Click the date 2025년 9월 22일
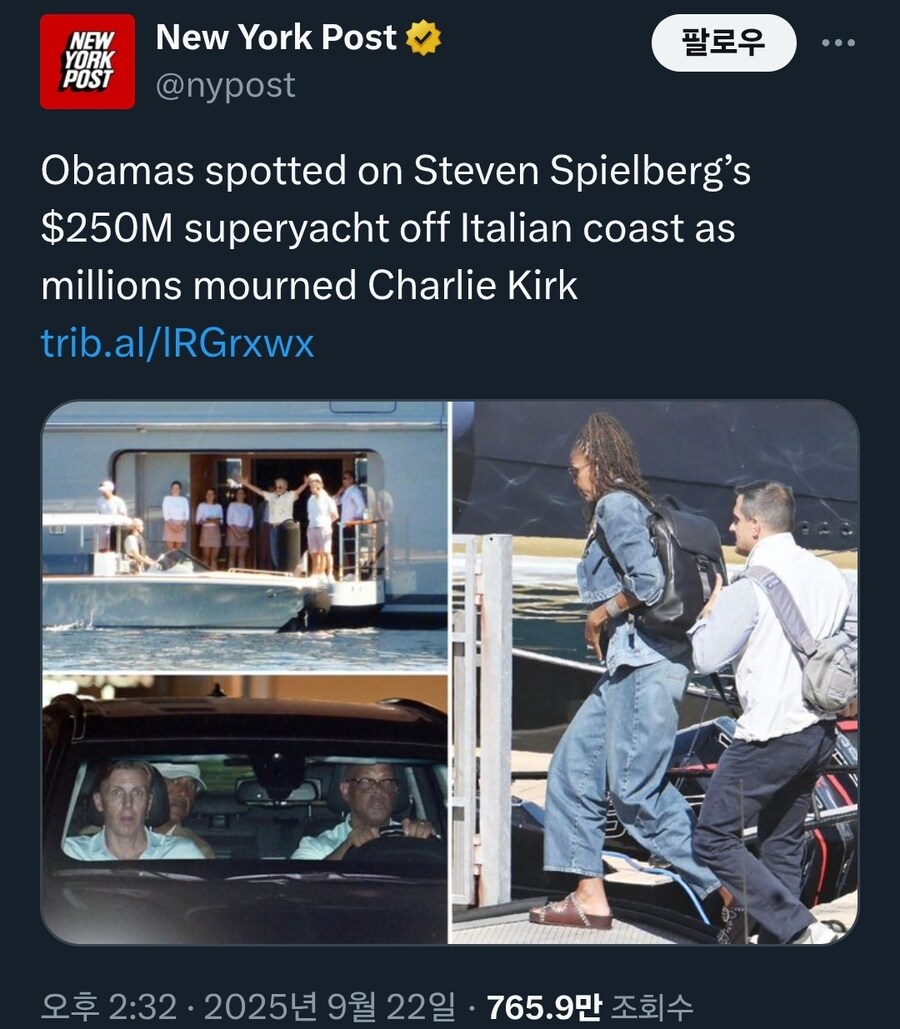The width and height of the screenshot is (900, 1029). click(x=330, y=1006)
